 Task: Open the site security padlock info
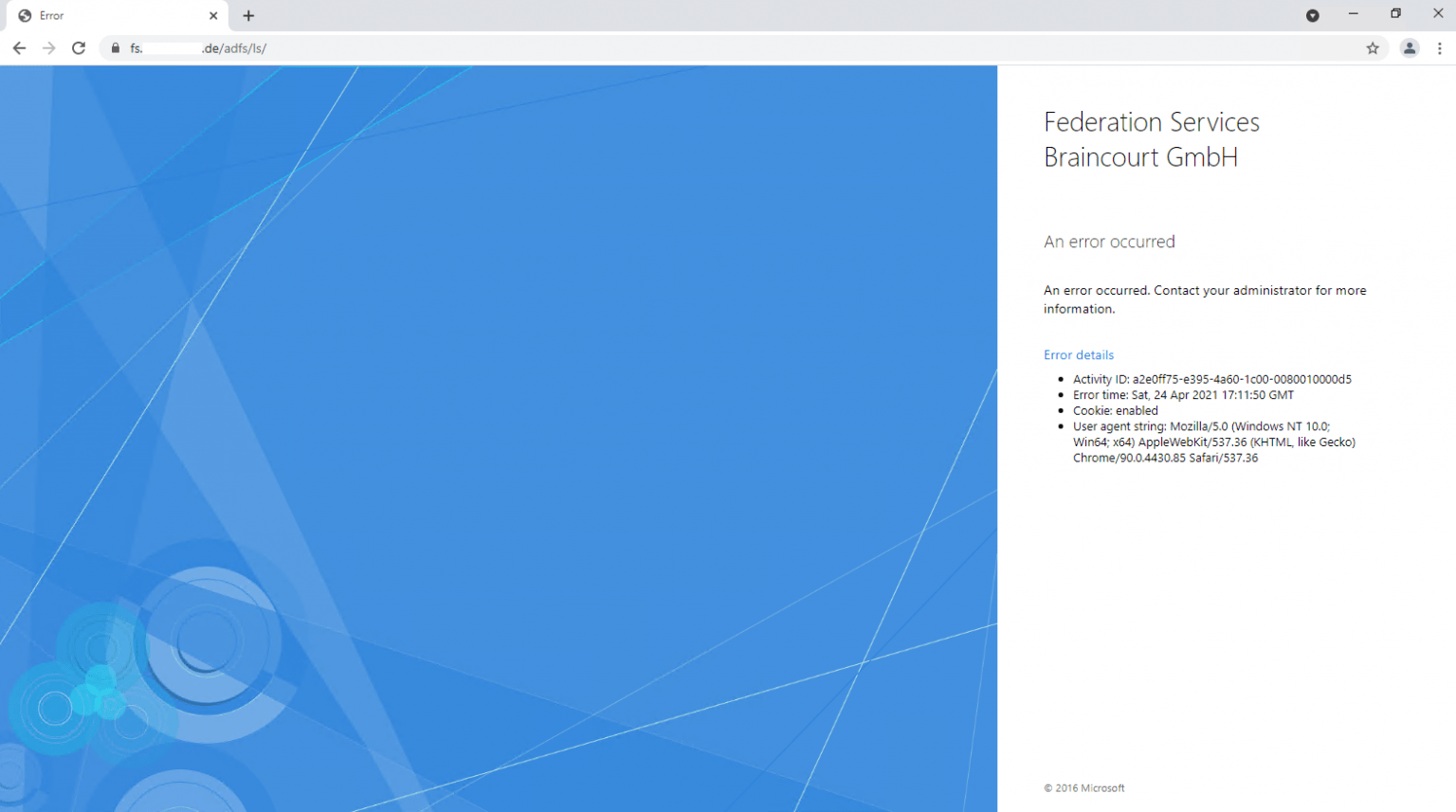pos(115,48)
